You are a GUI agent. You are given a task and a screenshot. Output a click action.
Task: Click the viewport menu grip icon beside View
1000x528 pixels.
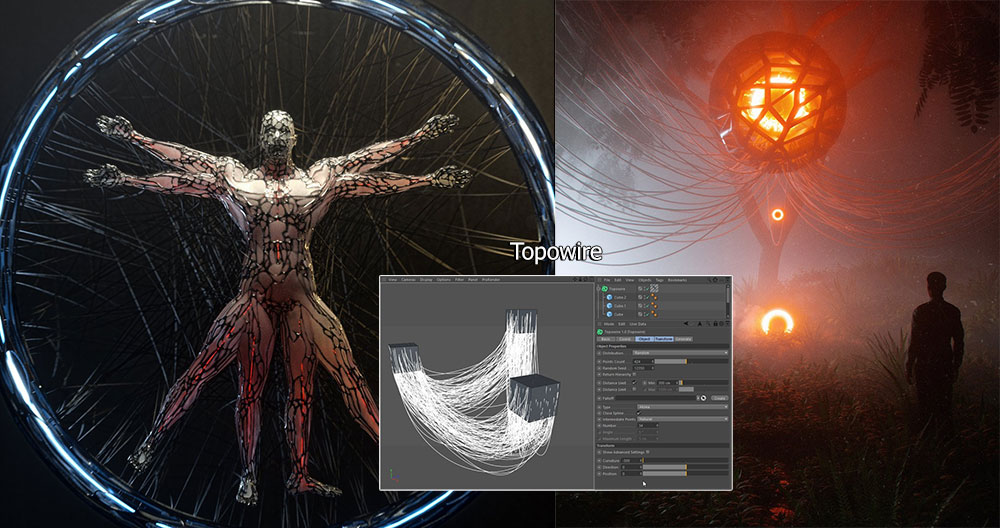tap(384, 279)
